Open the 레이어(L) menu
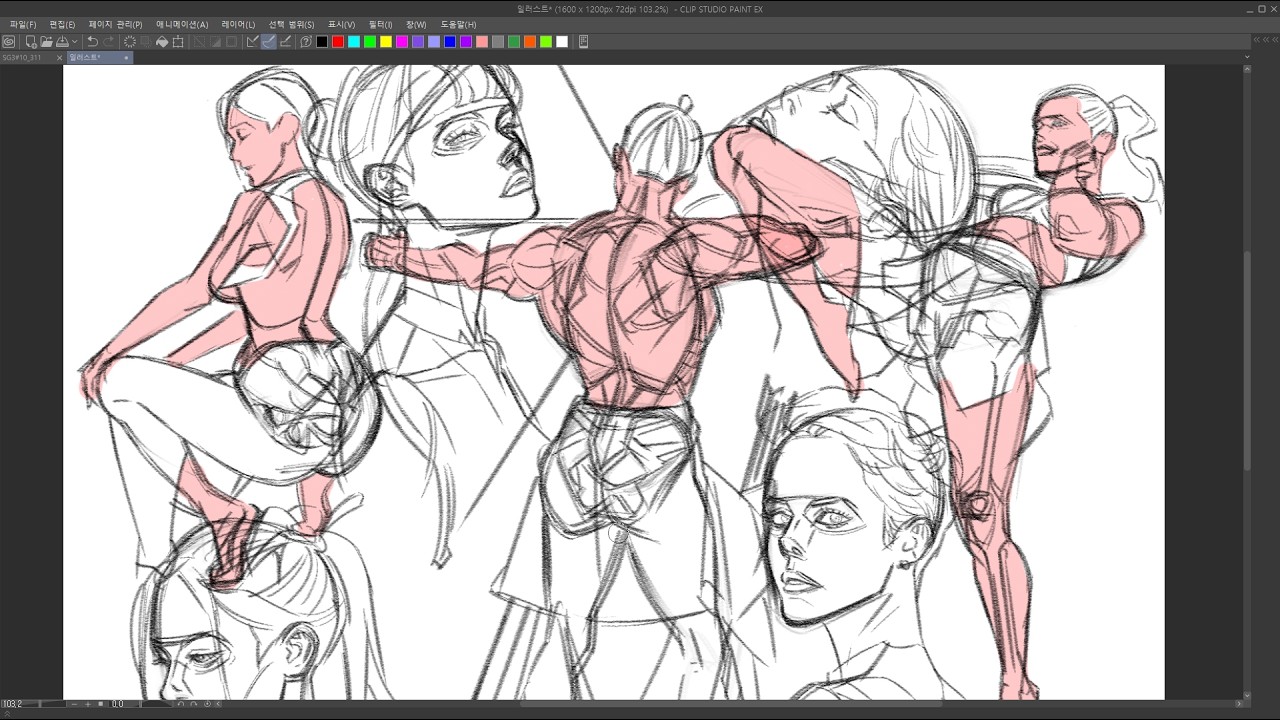 238,24
